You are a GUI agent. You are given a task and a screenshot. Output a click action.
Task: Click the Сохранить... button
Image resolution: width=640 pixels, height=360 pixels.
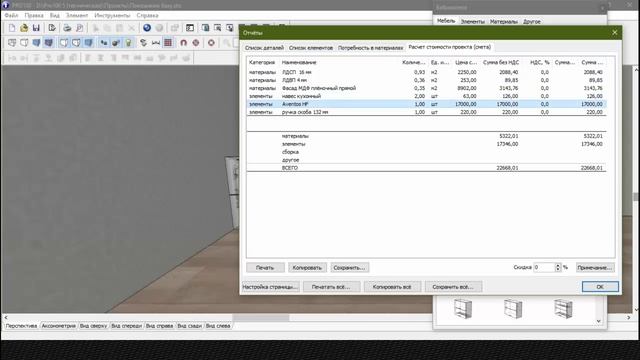coord(349,268)
